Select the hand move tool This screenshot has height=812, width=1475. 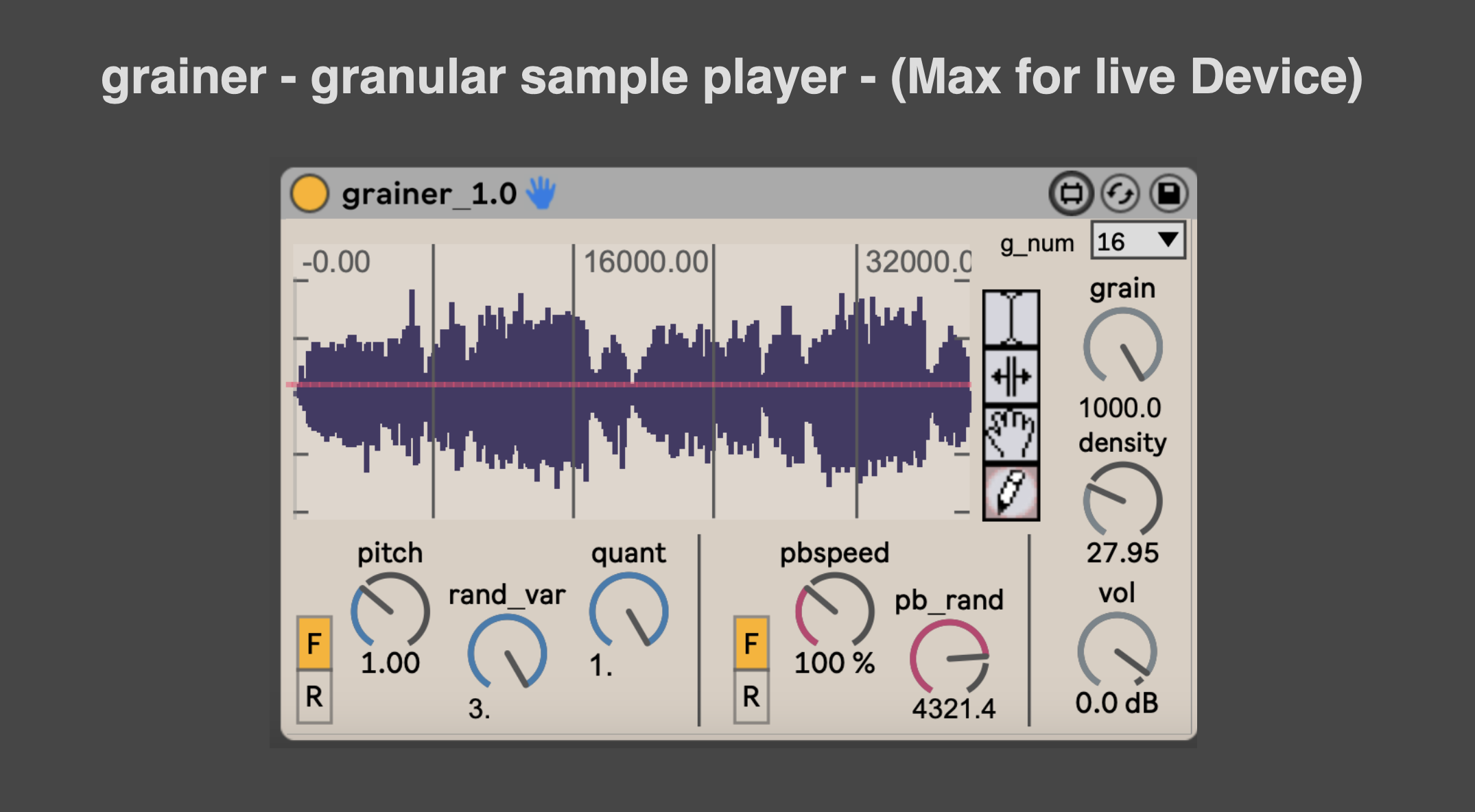[1011, 434]
